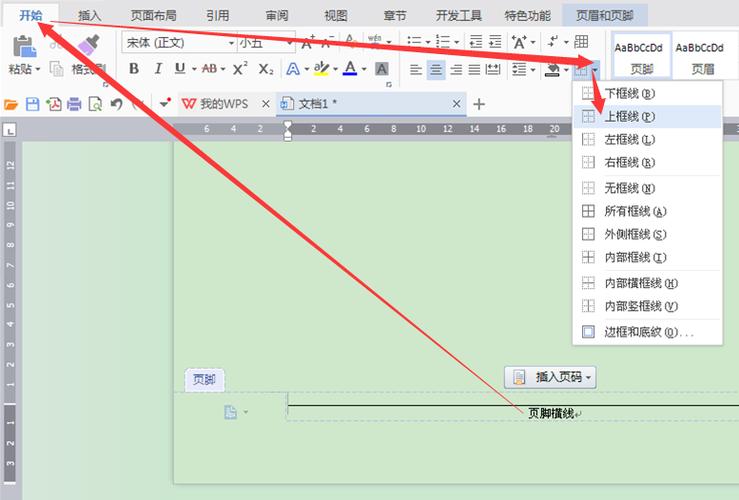Open the Paste options dropdown arrow

pos(38,69)
